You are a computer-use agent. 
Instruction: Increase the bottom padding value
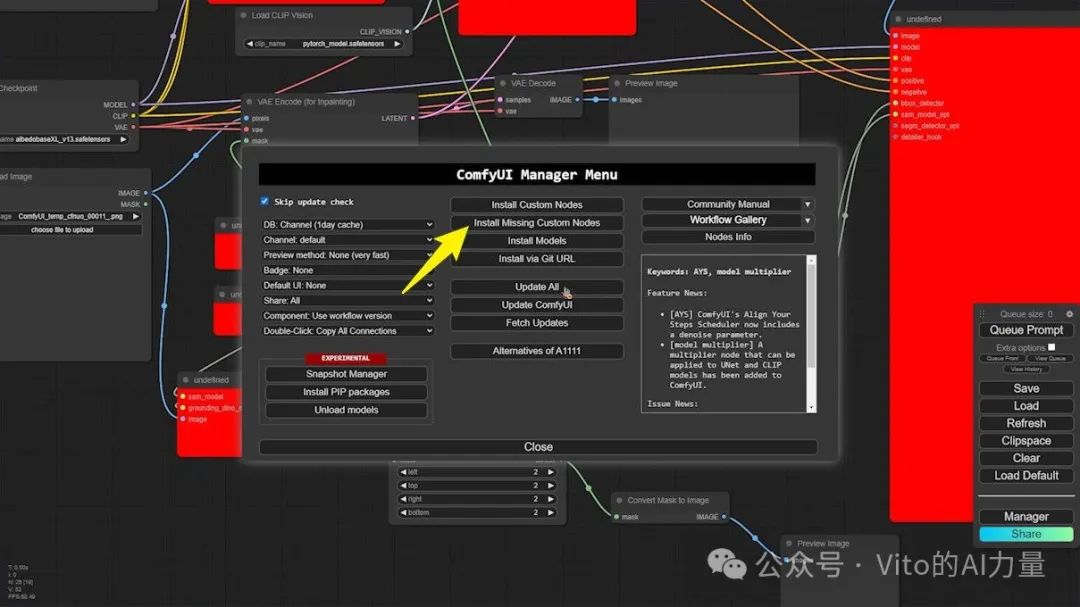pyautogui.click(x=551, y=513)
